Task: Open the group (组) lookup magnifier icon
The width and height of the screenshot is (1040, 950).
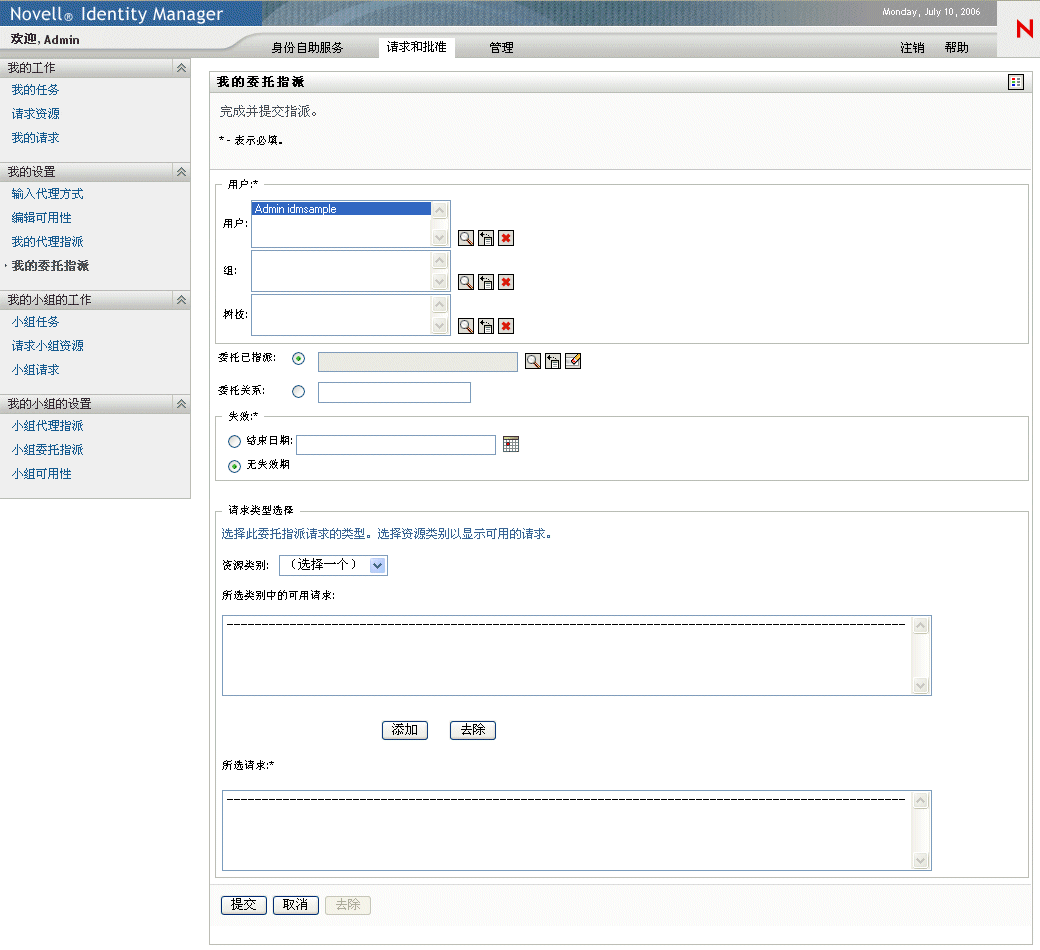Action: click(466, 282)
